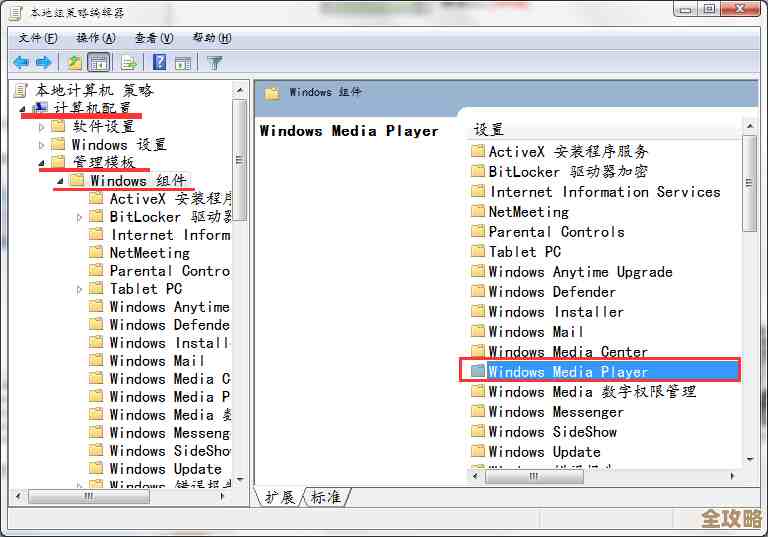
Task: Click the Back arrow toolbar icon
Action: tap(22, 63)
